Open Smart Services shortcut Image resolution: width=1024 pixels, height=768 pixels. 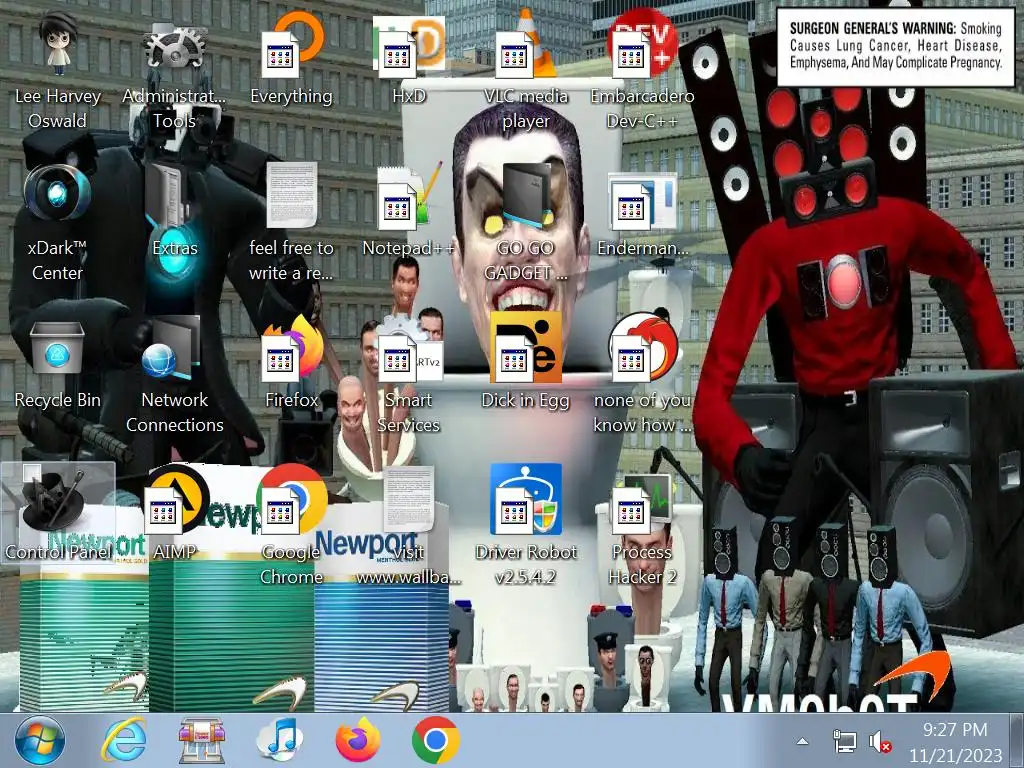coord(409,376)
